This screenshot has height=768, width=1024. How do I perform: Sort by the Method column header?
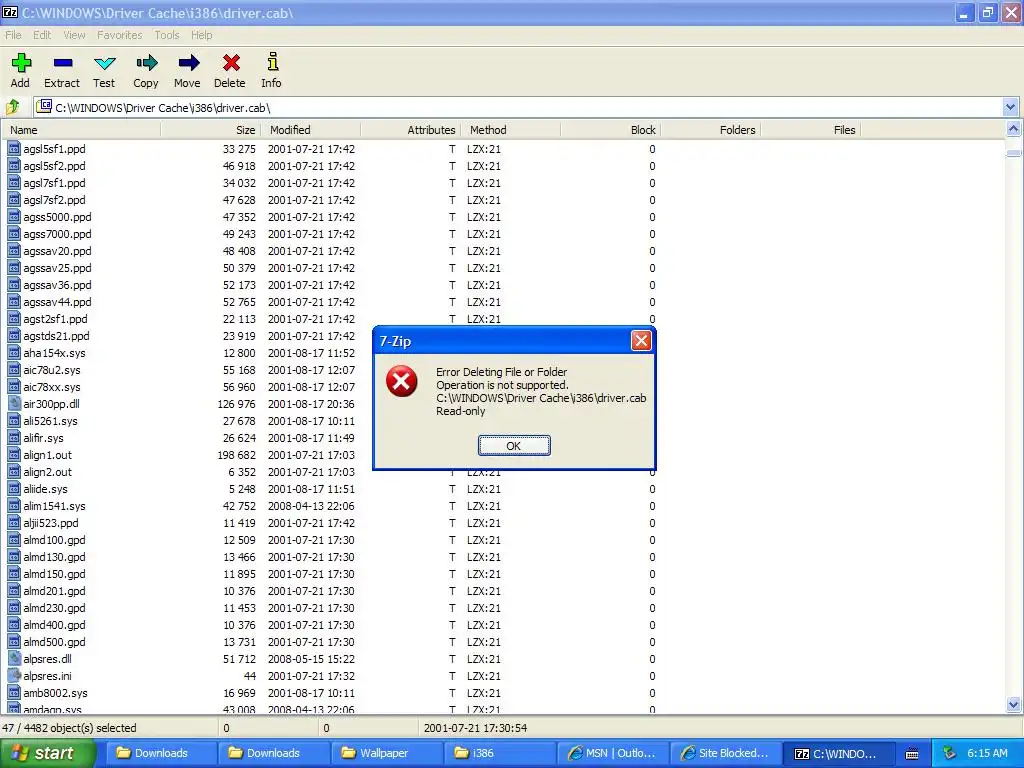(511, 130)
